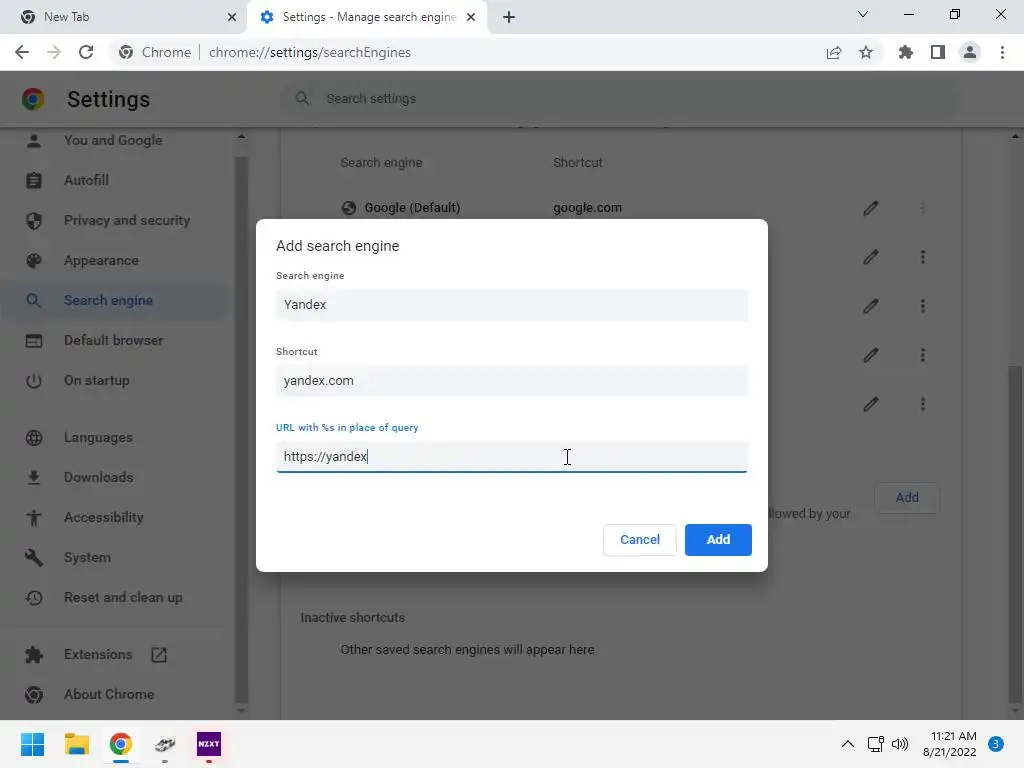
Task: Share this page icon
Action: coord(834,52)
